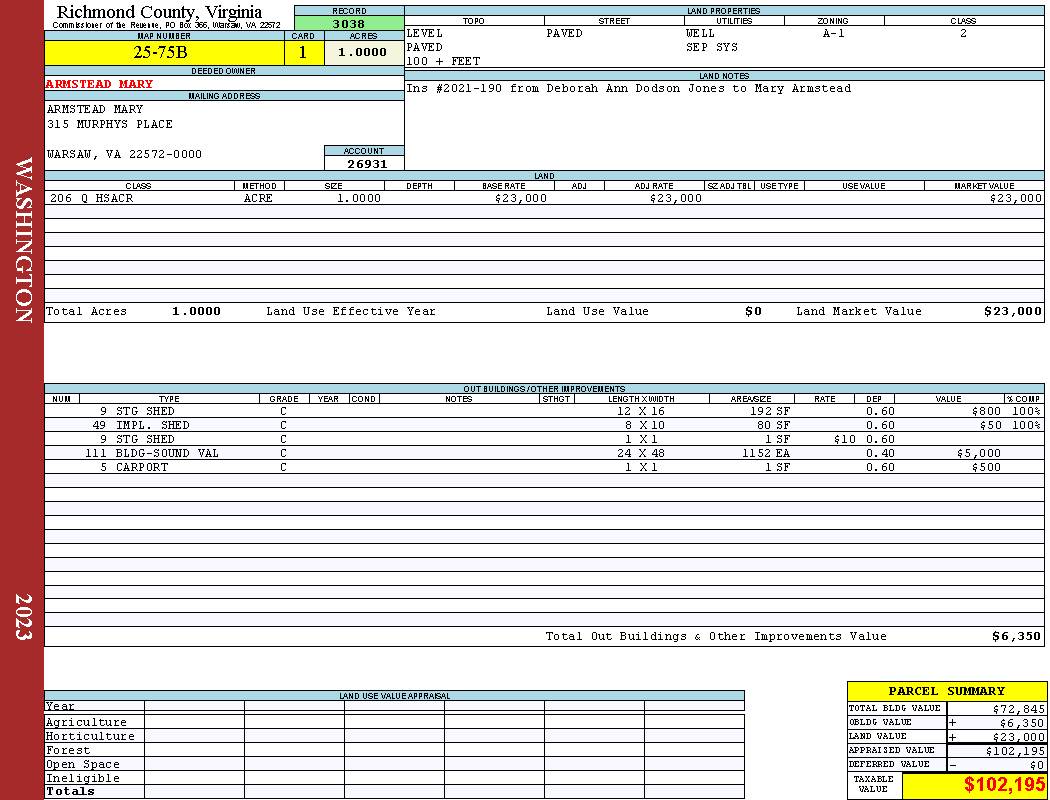Viewport: 1050px width, 800px height.
Task: Click area 192 SF cell
Action: tap(770, 411)
